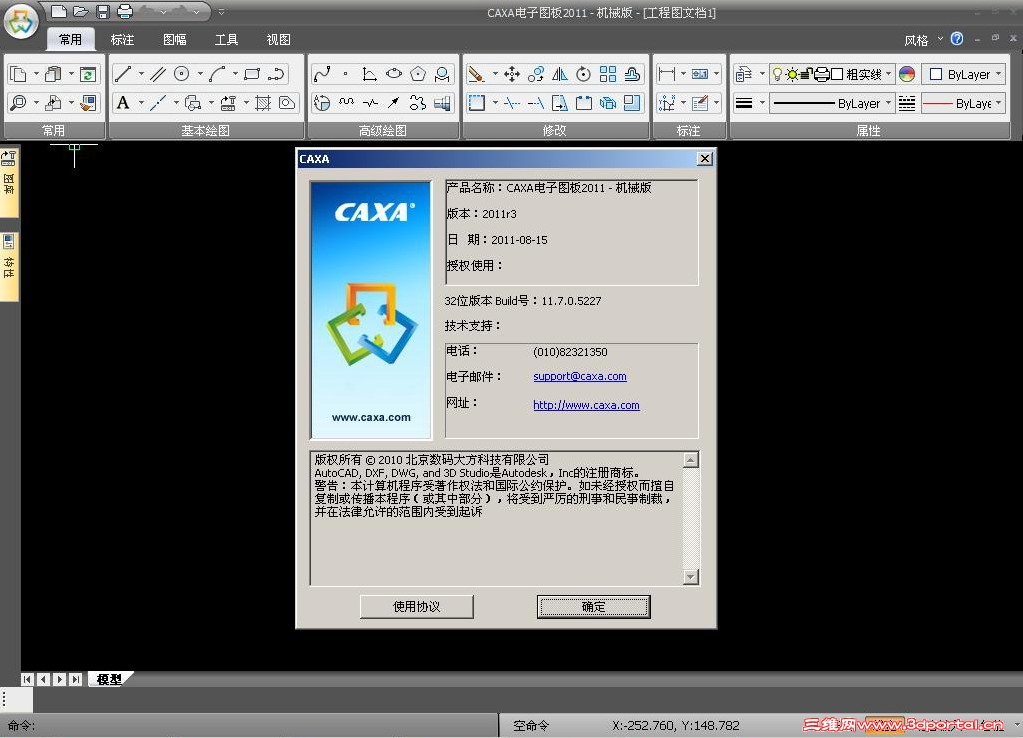The image size is (1023, 738).
Task: Open the http://www.caxa.com link
Action: click(586, 405)
